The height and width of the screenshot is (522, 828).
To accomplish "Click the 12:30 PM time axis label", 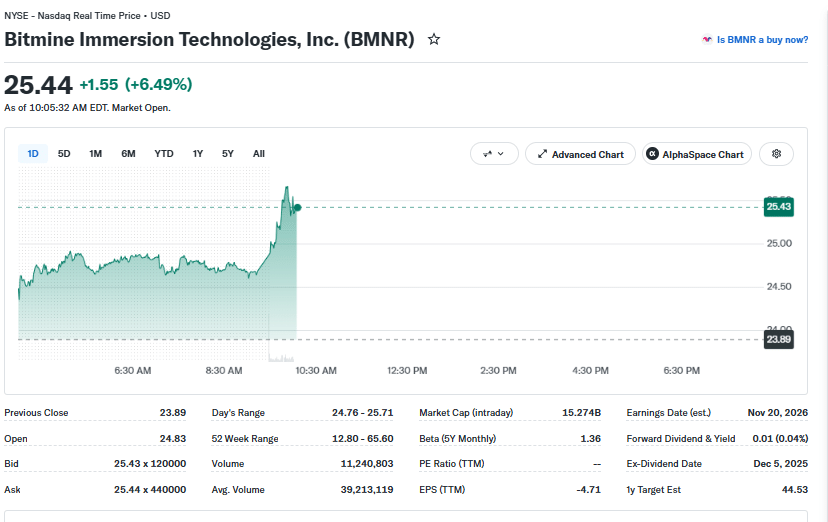I will (407, 371).
